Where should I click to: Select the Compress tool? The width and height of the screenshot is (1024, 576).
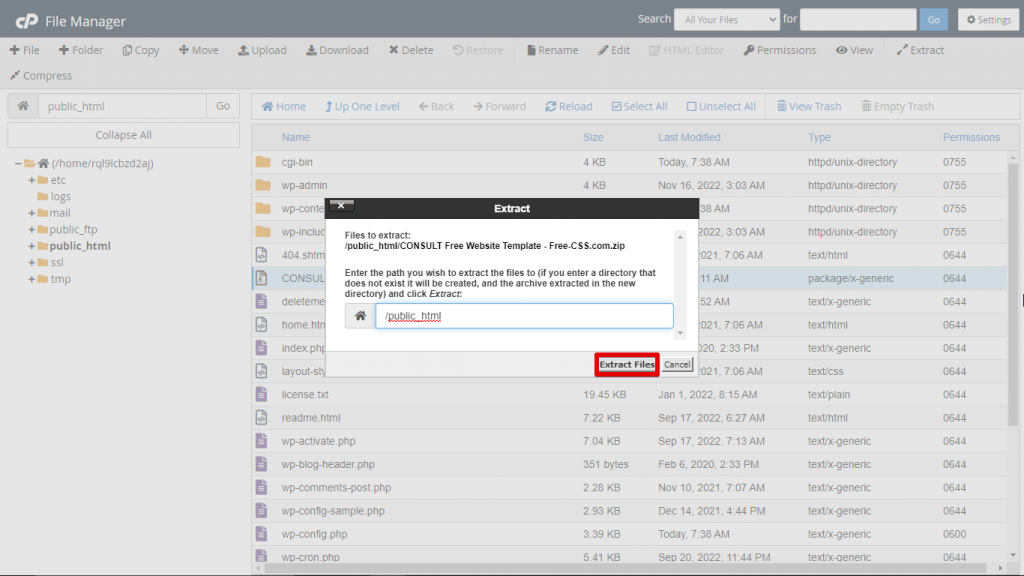41,75
